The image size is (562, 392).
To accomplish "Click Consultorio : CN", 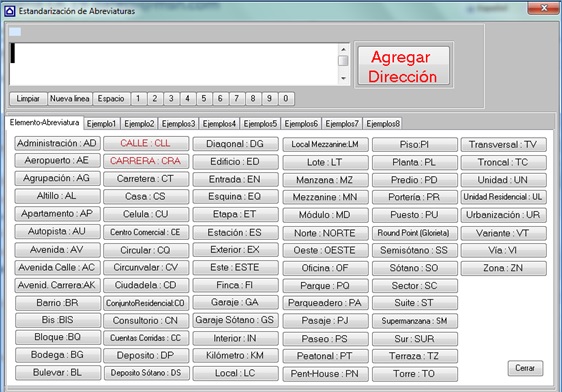I will [x=146, y=321].
